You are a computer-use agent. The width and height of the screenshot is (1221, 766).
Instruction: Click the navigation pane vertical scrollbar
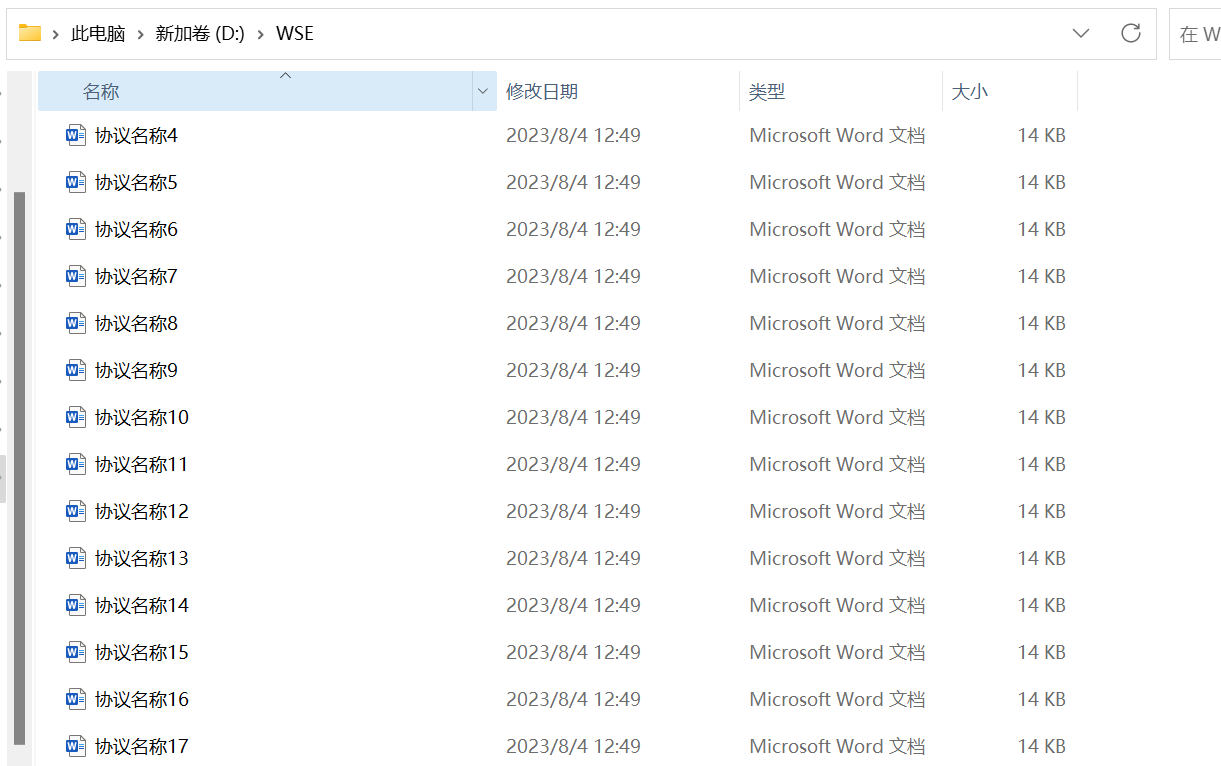19,467
